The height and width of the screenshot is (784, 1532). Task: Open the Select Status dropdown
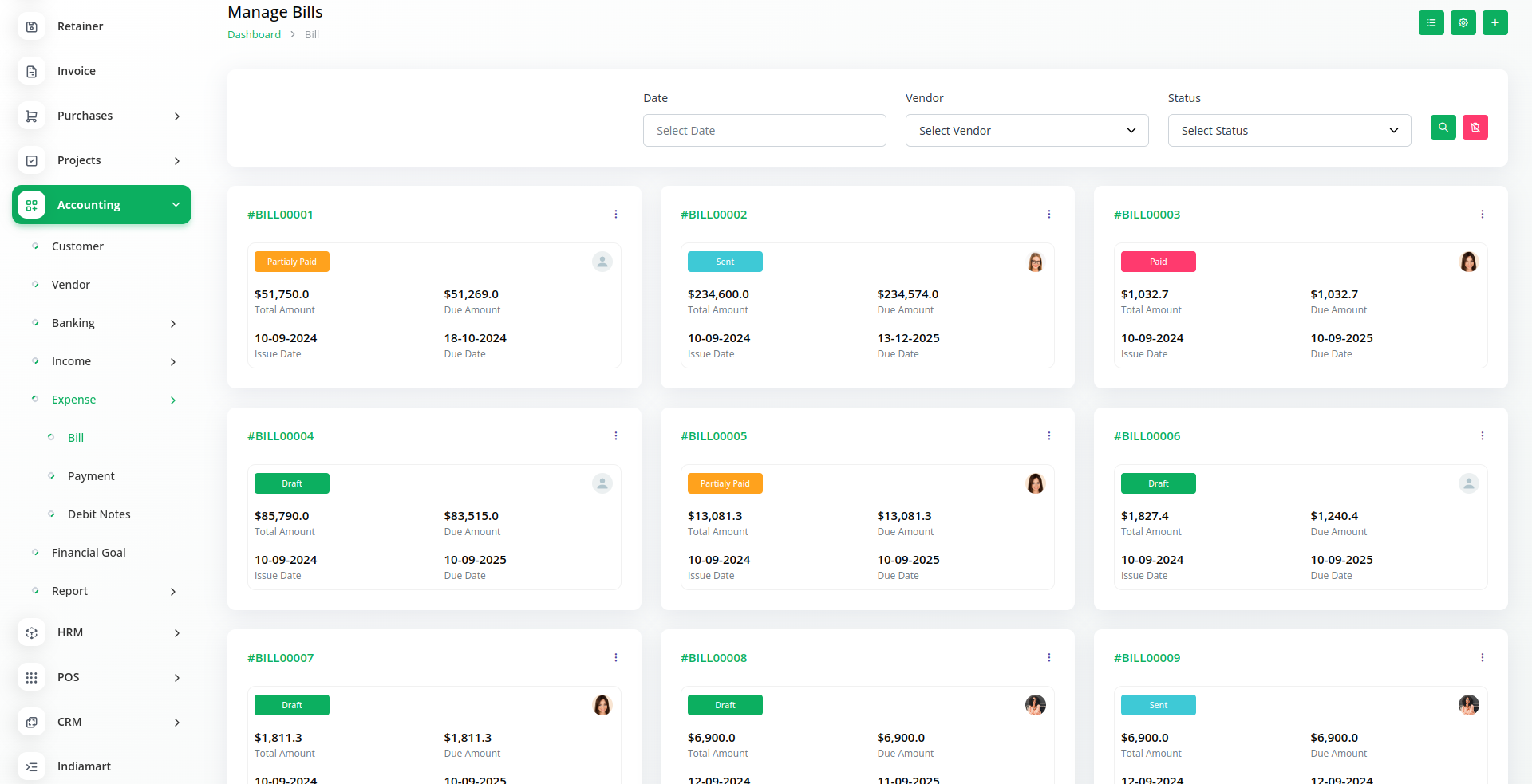[1289, 131]
